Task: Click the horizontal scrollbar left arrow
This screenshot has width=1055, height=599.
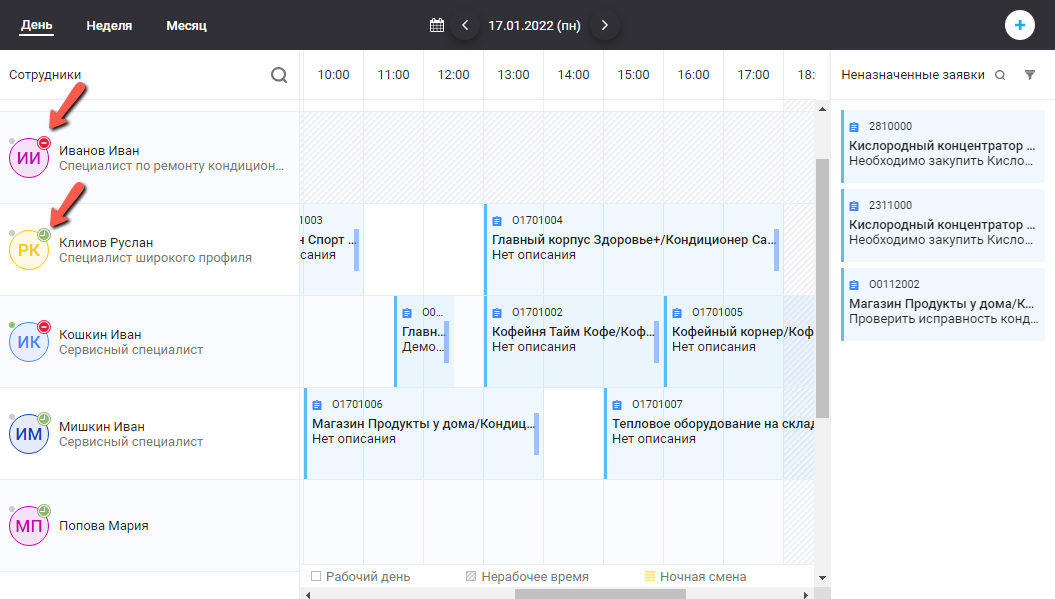Action: 307,594
